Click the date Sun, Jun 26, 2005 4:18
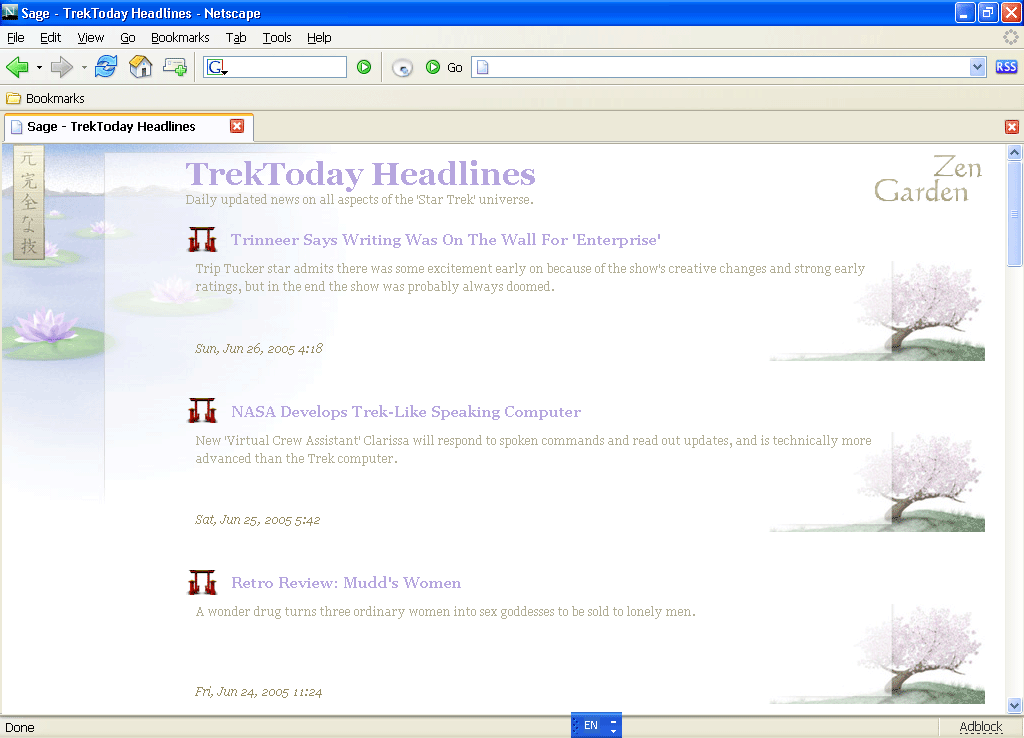Screen dimensions: 1024x738 pos(259,349)
